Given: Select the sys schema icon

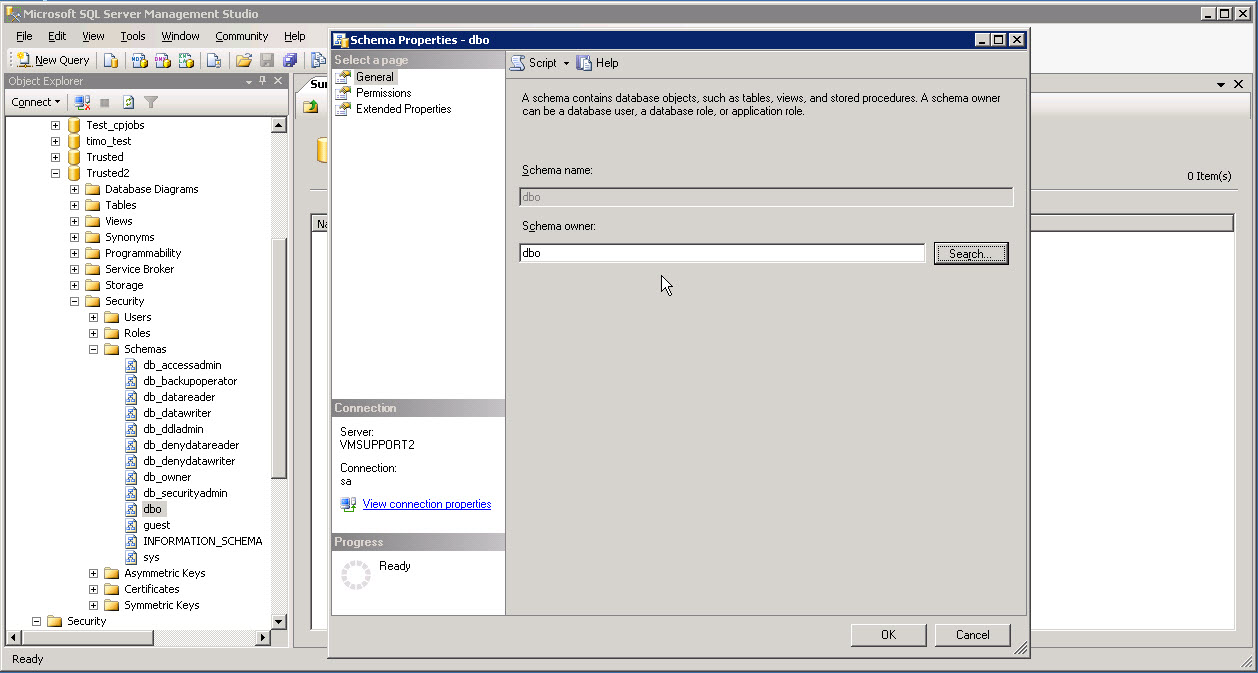Looking at the screenshot, I should click(131, 557).
